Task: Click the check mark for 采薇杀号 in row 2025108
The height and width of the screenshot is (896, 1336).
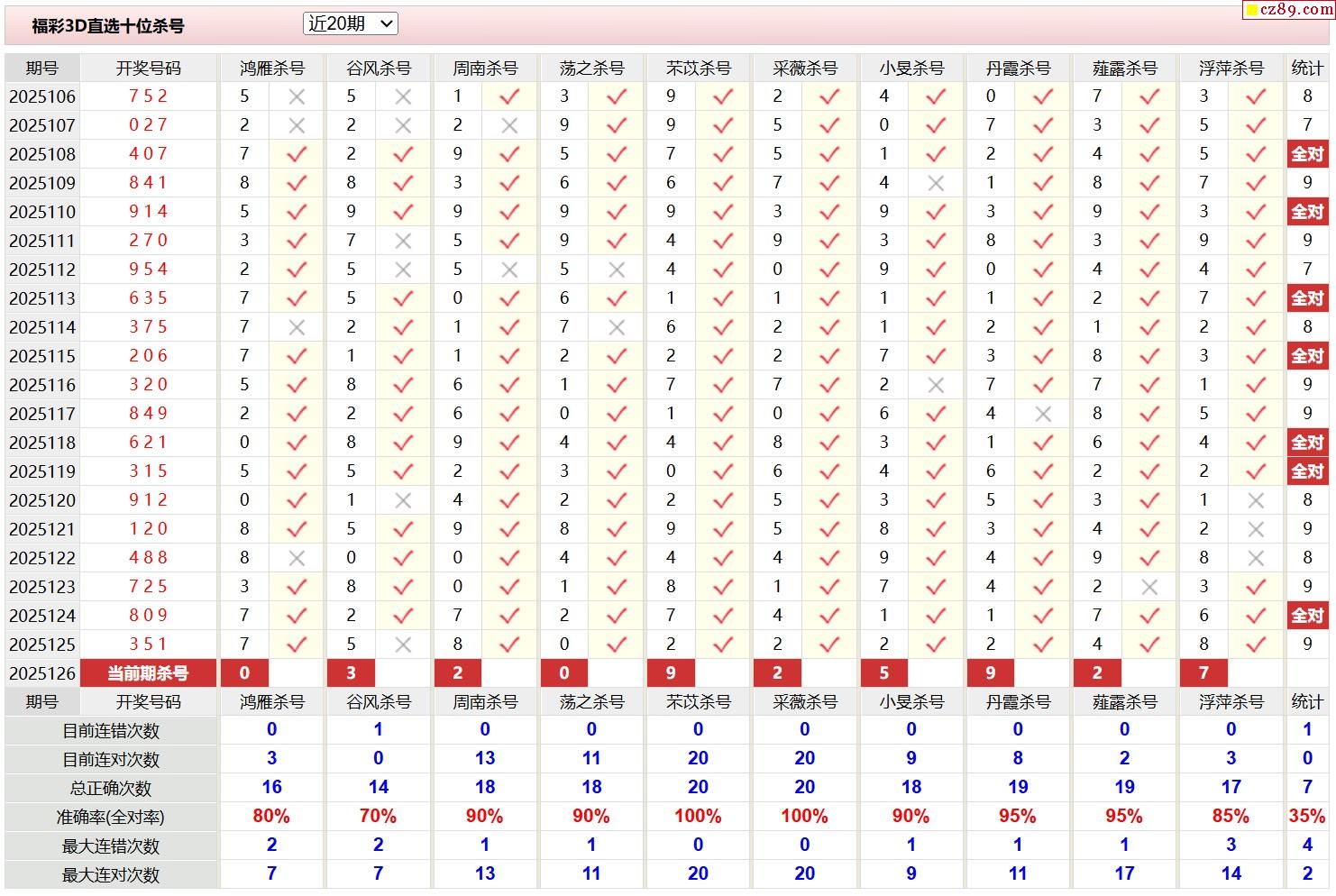Action: click(x=829, y=154)
